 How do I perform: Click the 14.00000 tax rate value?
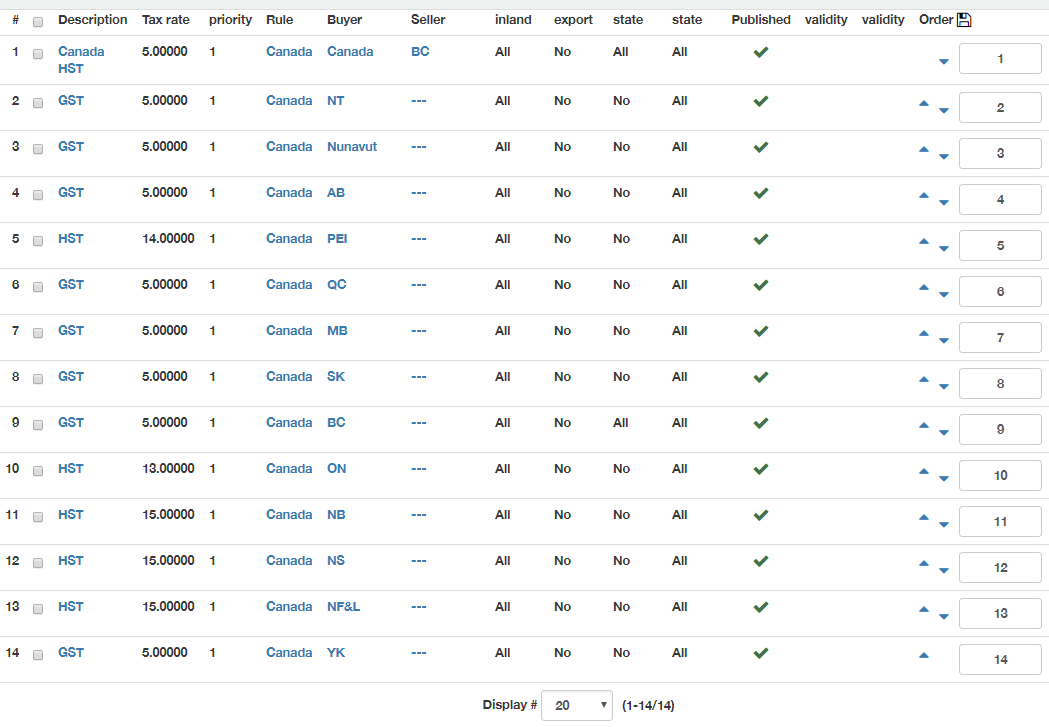coord(168,239)
